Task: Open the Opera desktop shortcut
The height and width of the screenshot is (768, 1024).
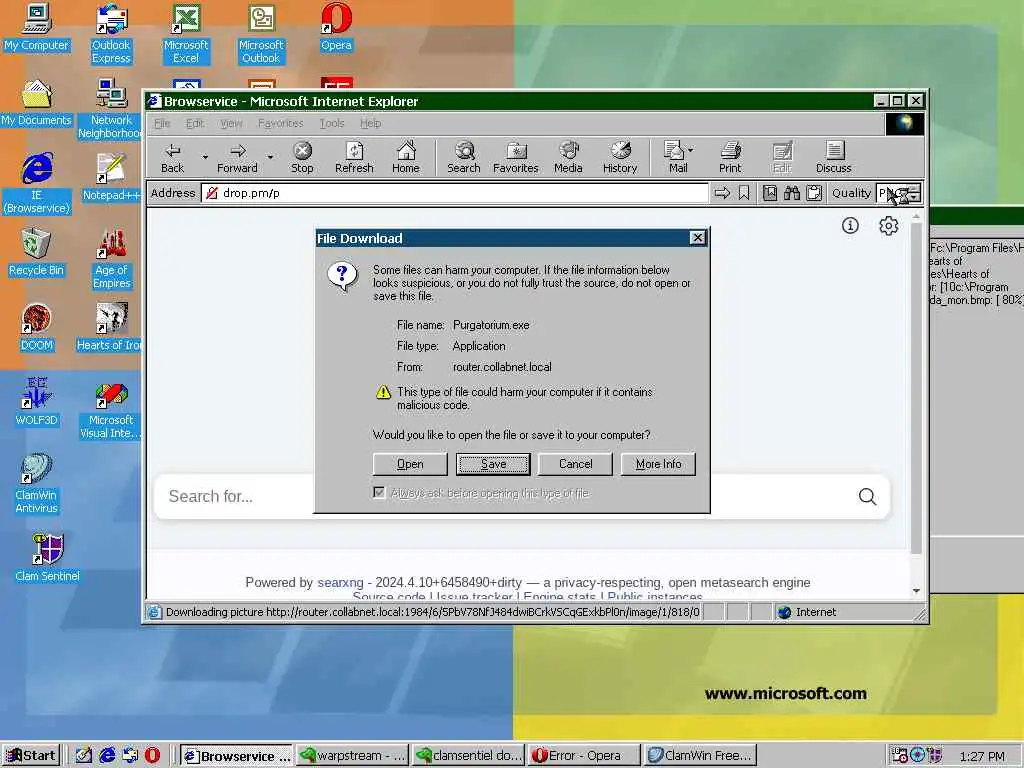Action: (x=336, y=27)
